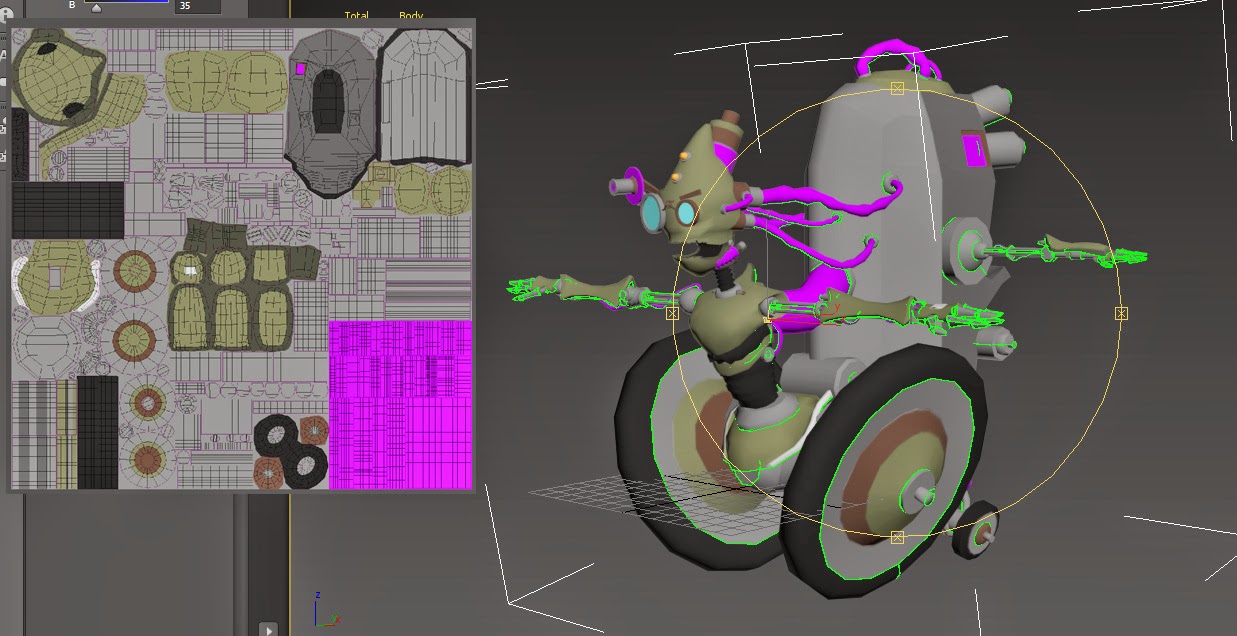Viewport: 1237px width, 636px height.
Task: Select the small magenta square in the UV map
Action: tap(300, 69)
